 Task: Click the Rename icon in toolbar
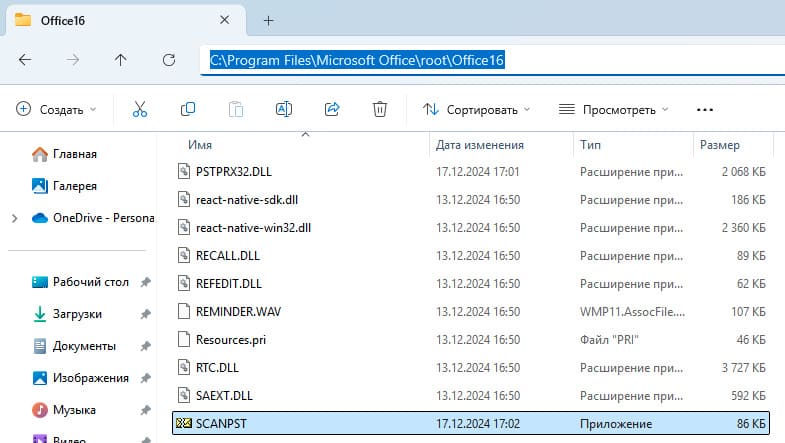pos(284,109)
